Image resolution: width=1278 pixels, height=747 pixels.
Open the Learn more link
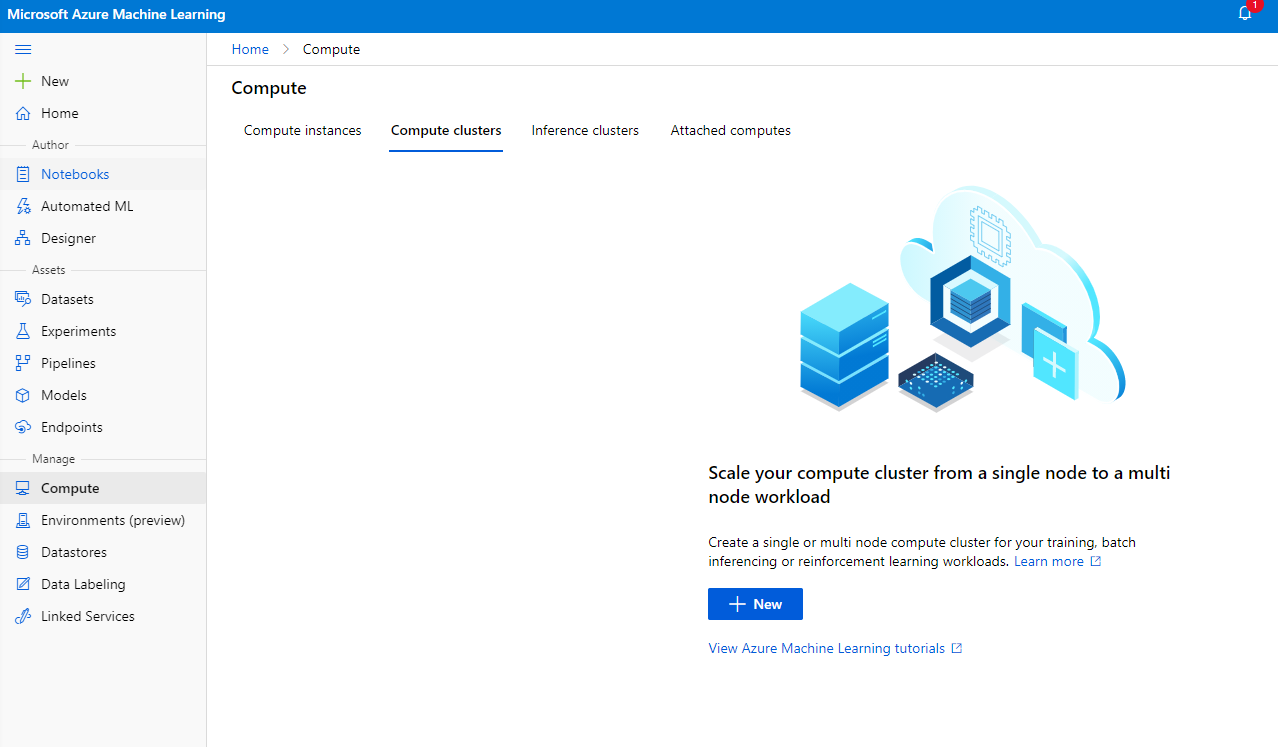1048,562
